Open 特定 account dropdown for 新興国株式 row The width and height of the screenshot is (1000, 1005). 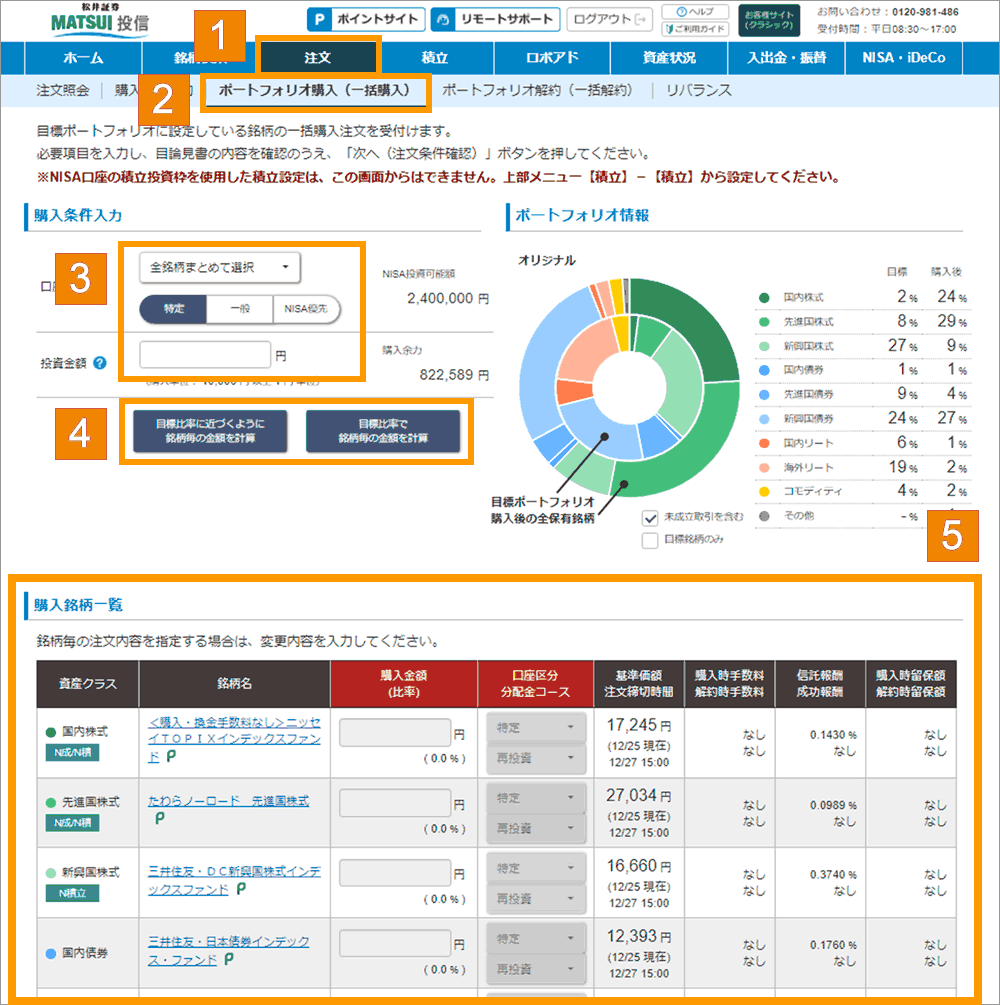pos(536,868)
